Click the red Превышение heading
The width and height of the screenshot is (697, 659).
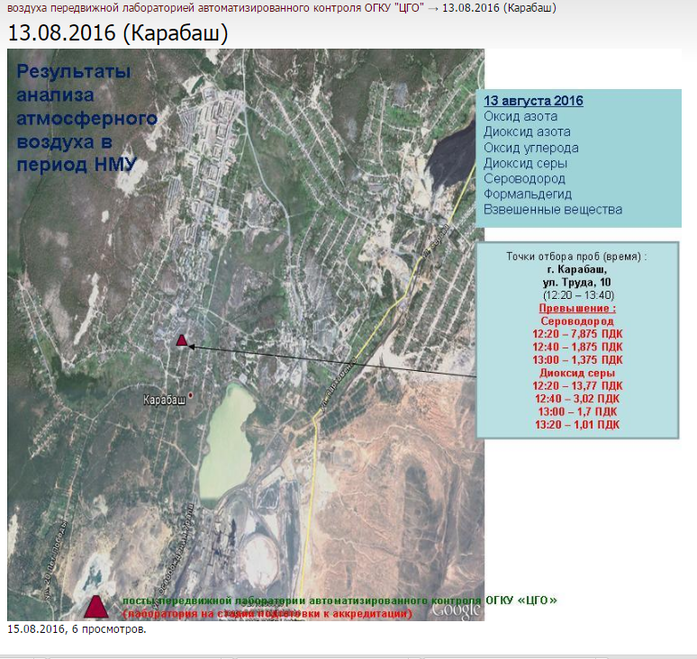pos(578,309)
